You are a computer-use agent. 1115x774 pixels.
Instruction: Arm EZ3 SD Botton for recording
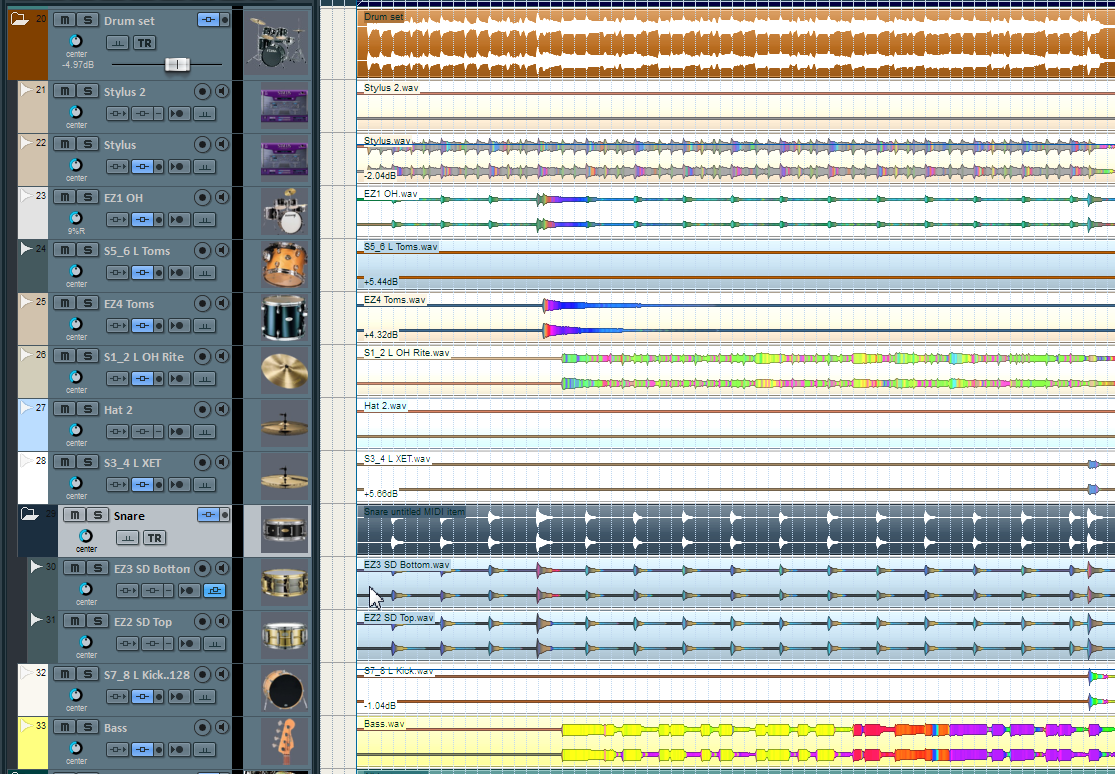click(203, 568)
